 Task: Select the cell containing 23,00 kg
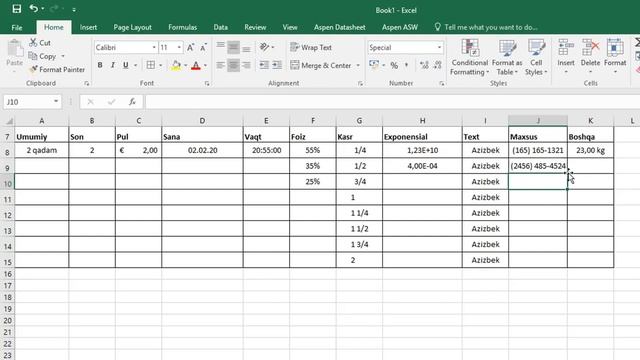[x=590, y=150]
